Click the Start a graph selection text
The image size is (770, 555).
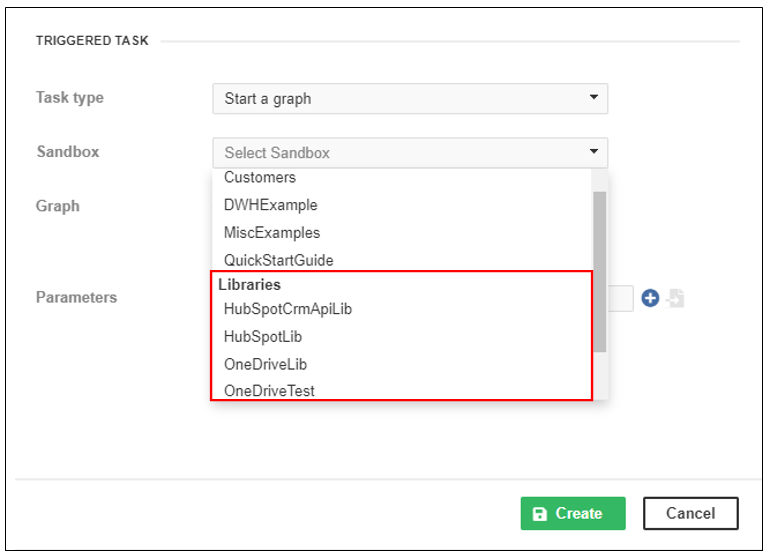(268, 99)
